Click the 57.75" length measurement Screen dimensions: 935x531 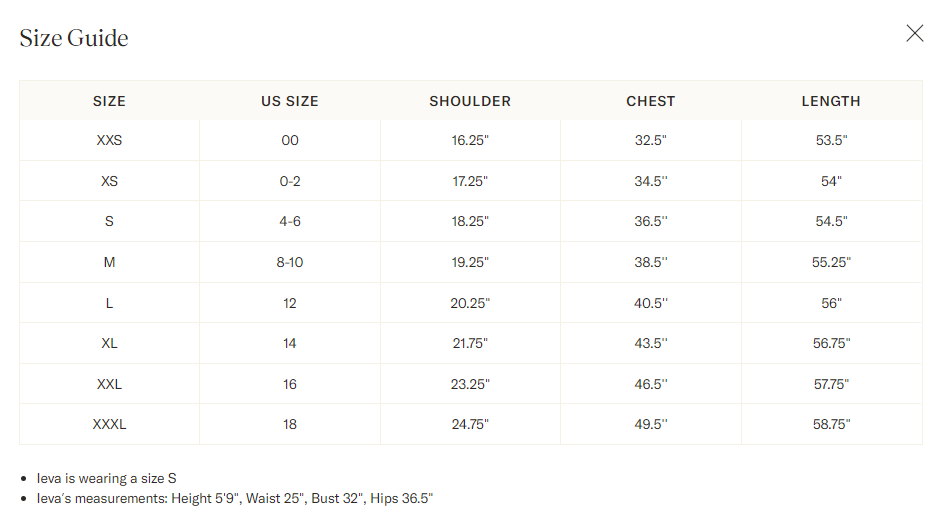831,384
